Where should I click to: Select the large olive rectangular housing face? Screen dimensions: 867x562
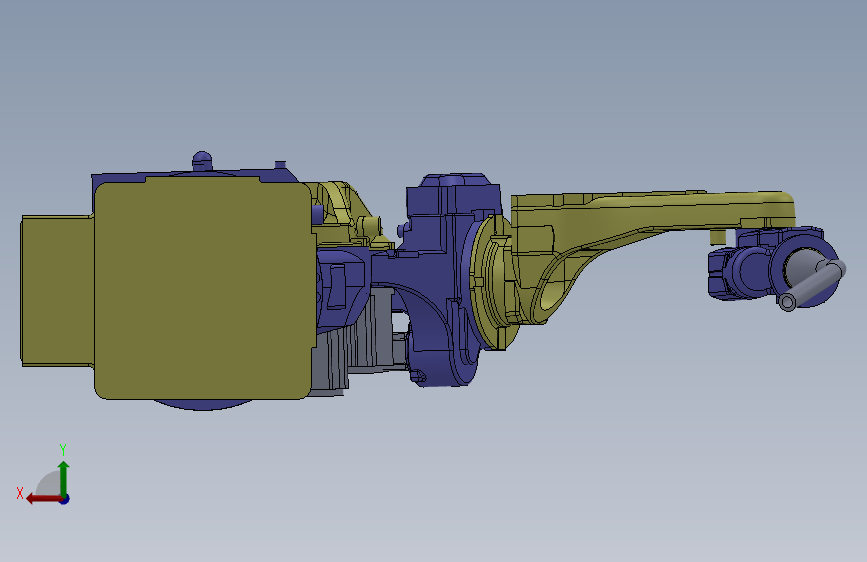point(203,290)
